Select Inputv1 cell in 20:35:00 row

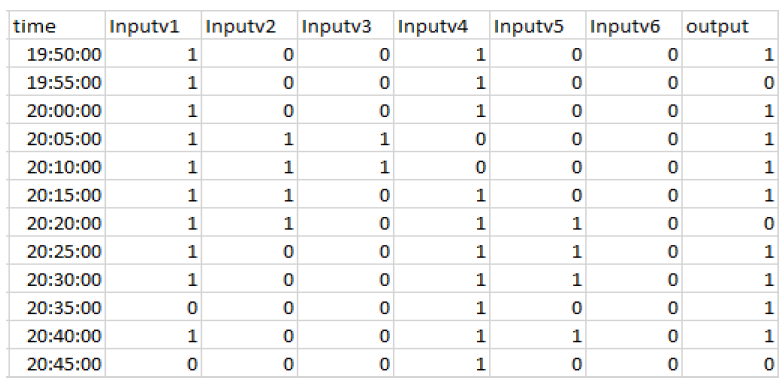(x=153, y=307)
